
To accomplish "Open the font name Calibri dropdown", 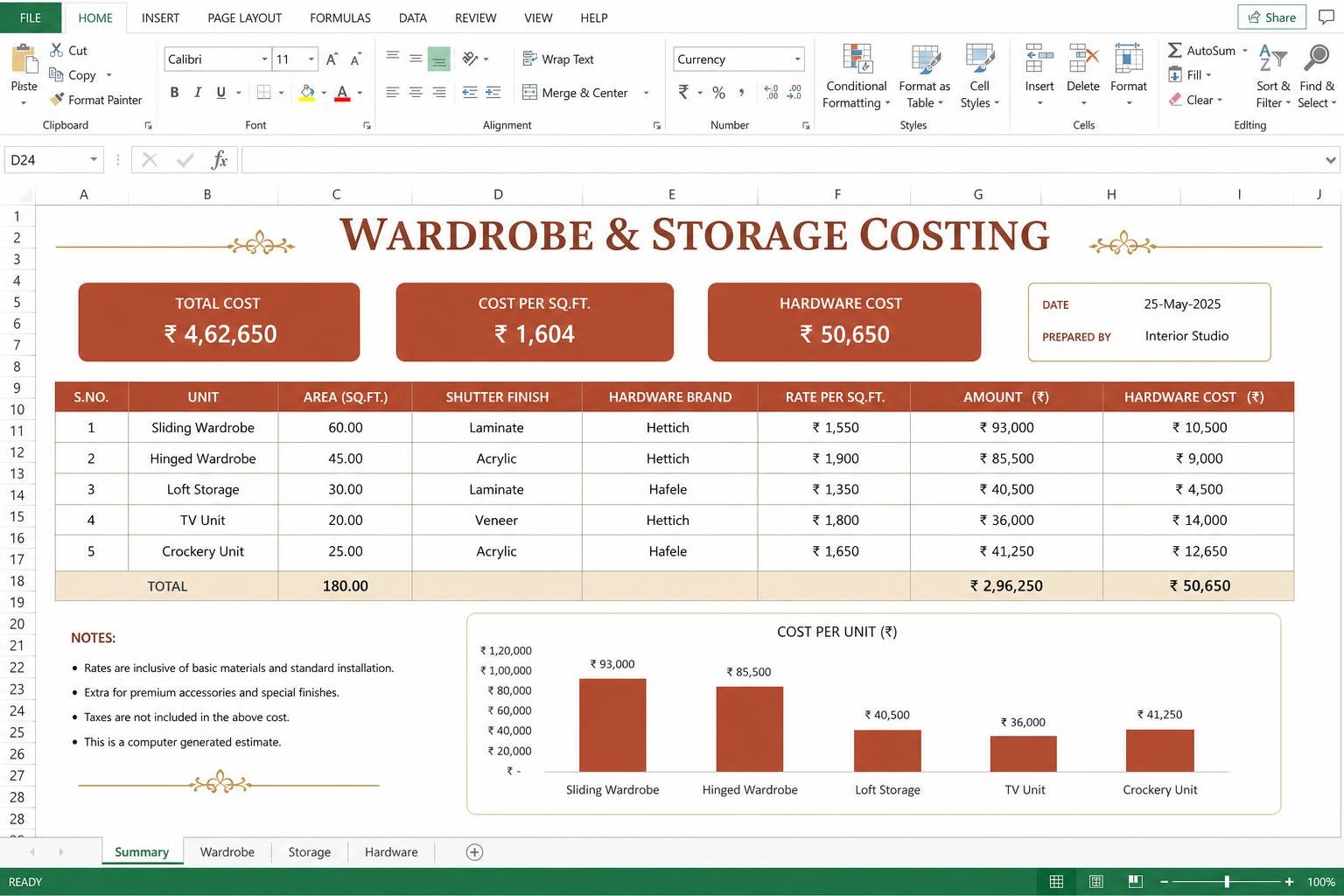I will pyautogui.click(x=264, y=59).
